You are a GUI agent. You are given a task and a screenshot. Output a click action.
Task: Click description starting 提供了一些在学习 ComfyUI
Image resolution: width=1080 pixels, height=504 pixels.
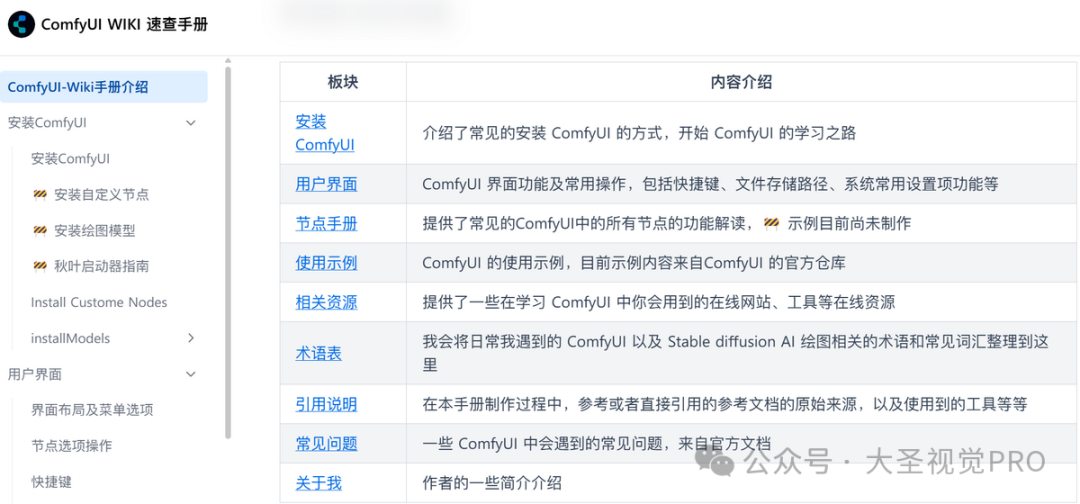click(658, 302)
